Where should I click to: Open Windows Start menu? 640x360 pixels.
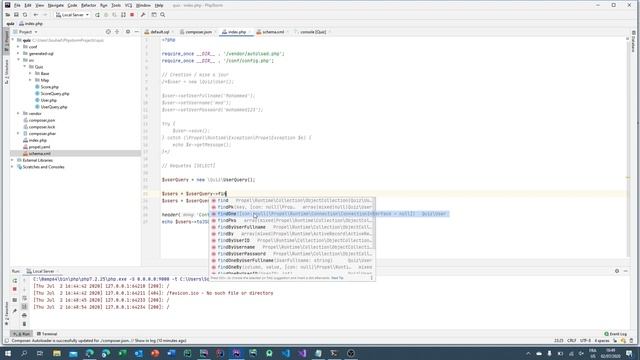coord(7,353)
